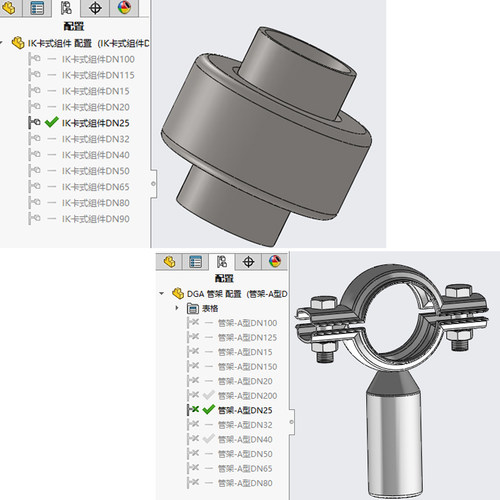Click the 配置 header in top panel

74,26
